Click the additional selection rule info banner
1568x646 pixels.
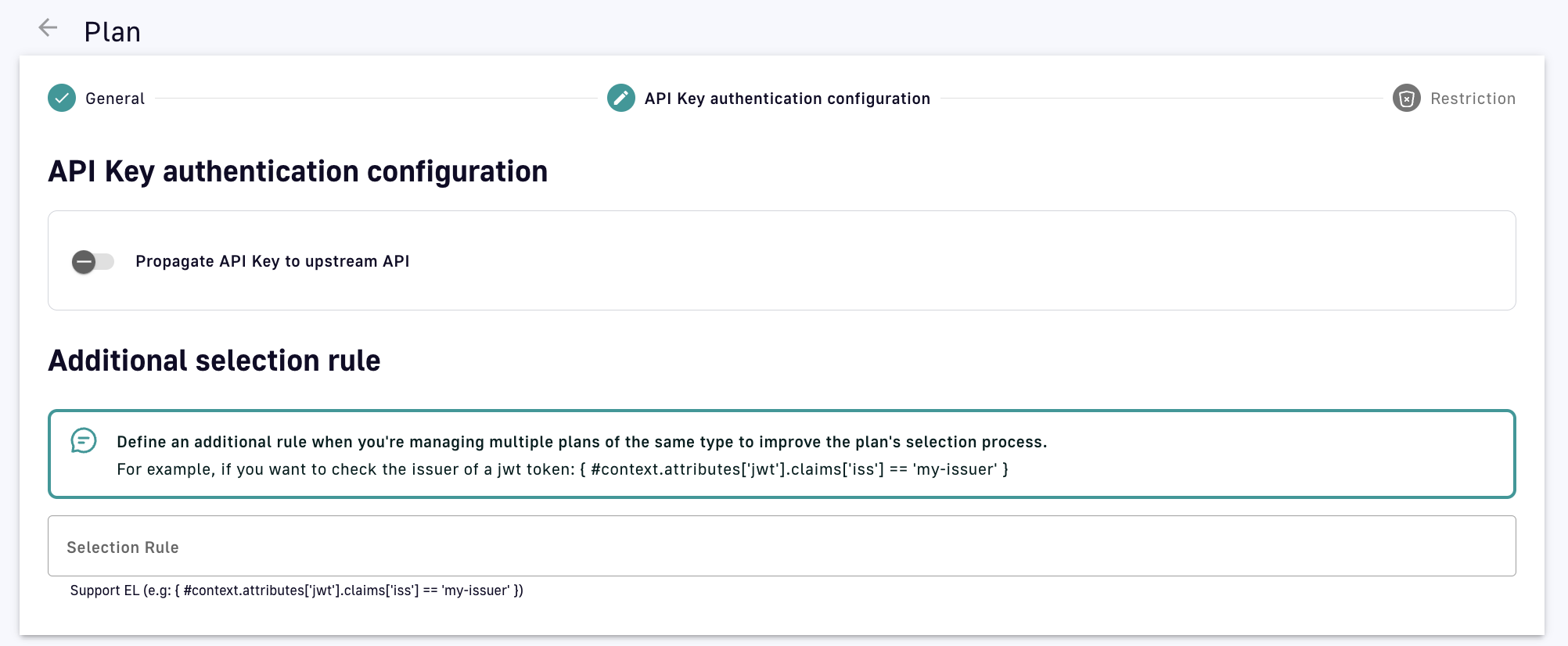pyautogui.click(x=782, y=454)
